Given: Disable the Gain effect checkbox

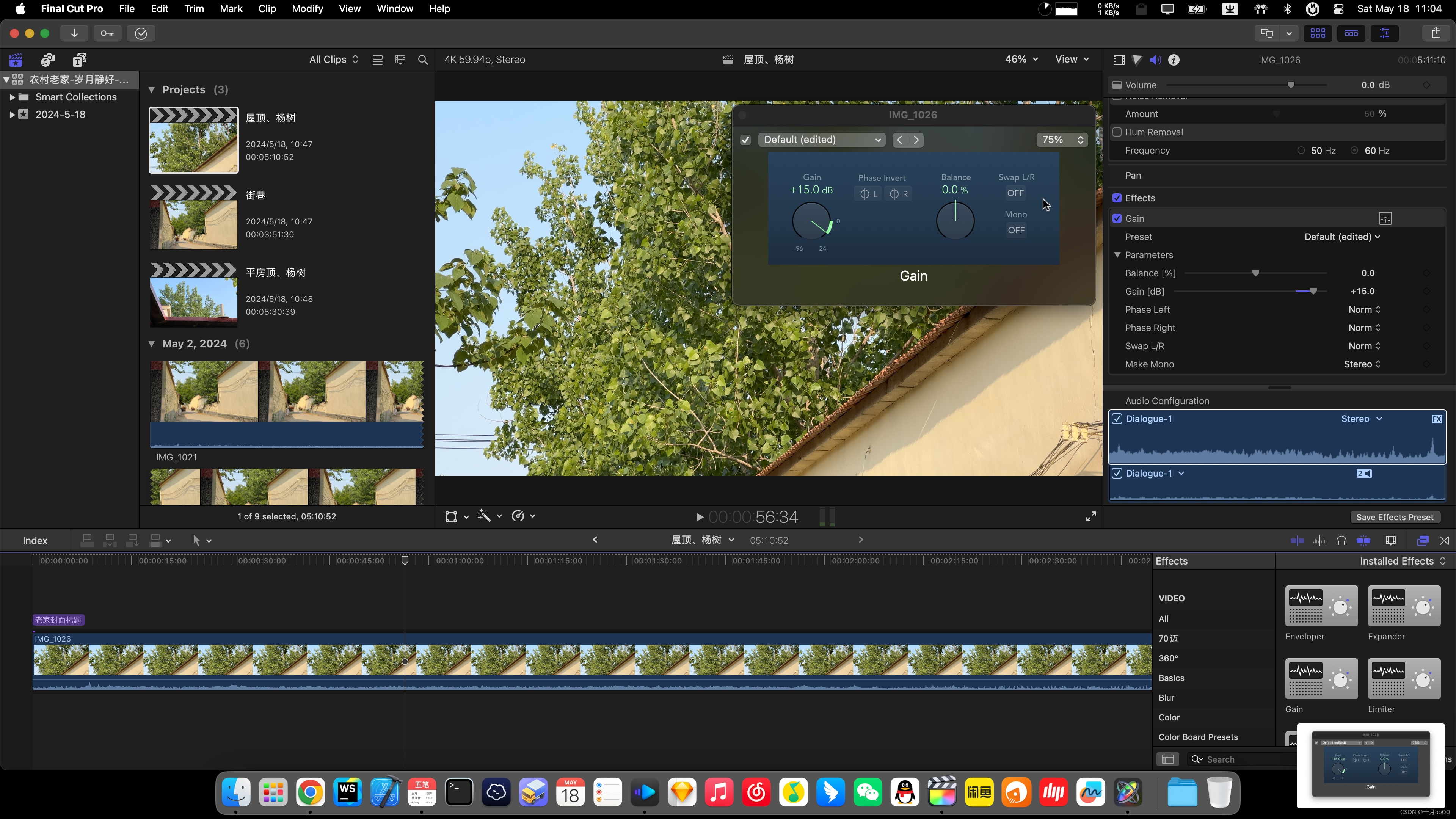Looking at the screenshot, I should [1117, 219].
